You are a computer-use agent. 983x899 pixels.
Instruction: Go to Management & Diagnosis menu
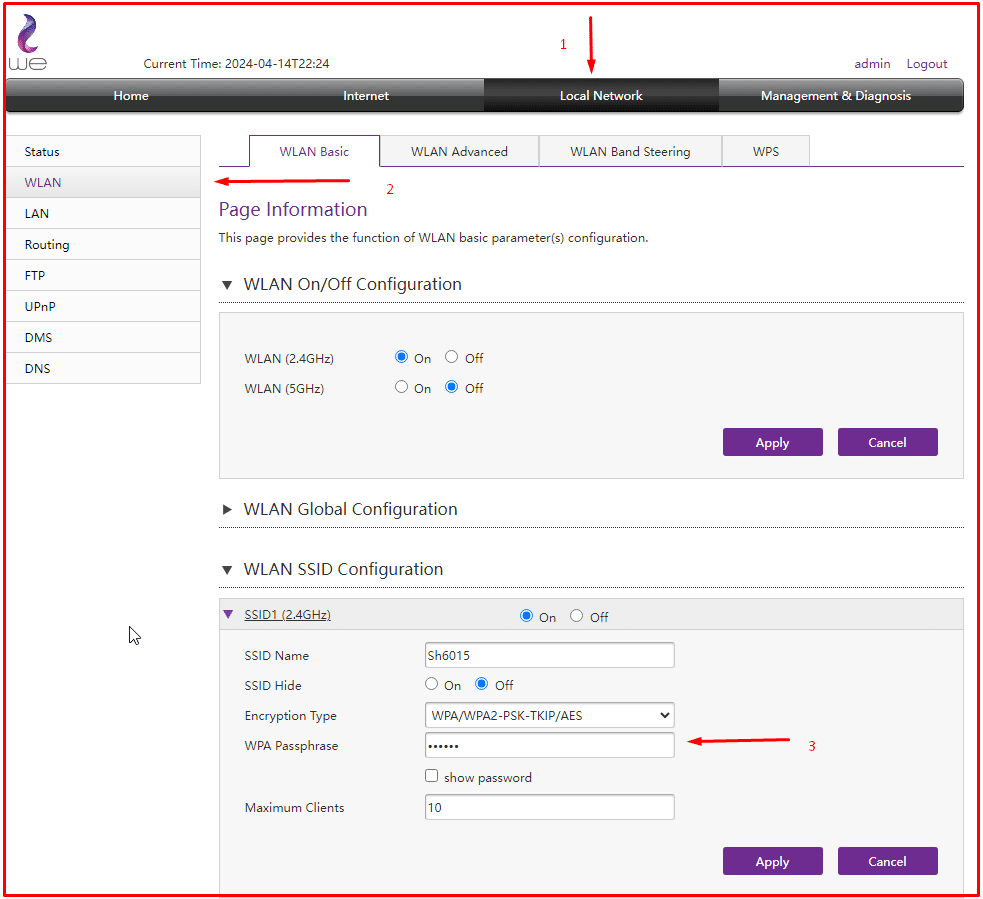coord(836,96)
